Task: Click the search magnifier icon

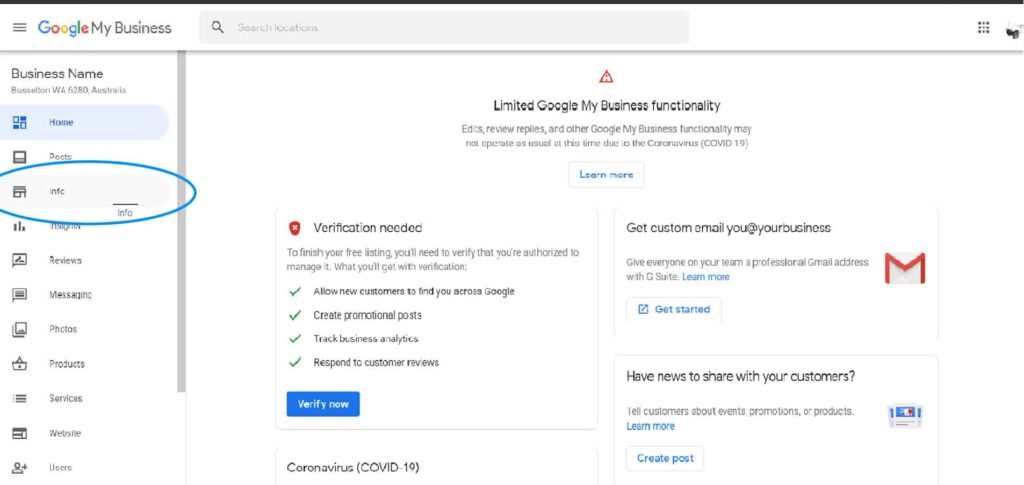Action: [218, 27]
